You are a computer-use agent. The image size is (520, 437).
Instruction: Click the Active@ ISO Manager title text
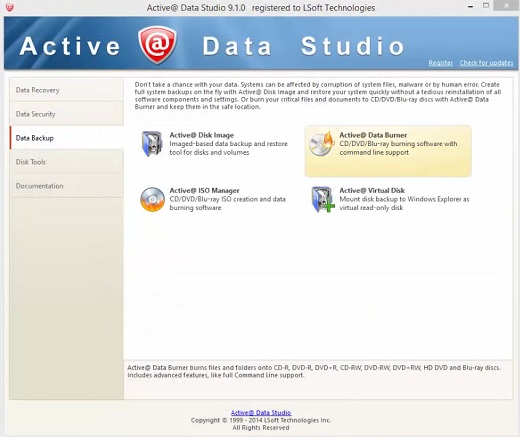[x=204, y=190]
